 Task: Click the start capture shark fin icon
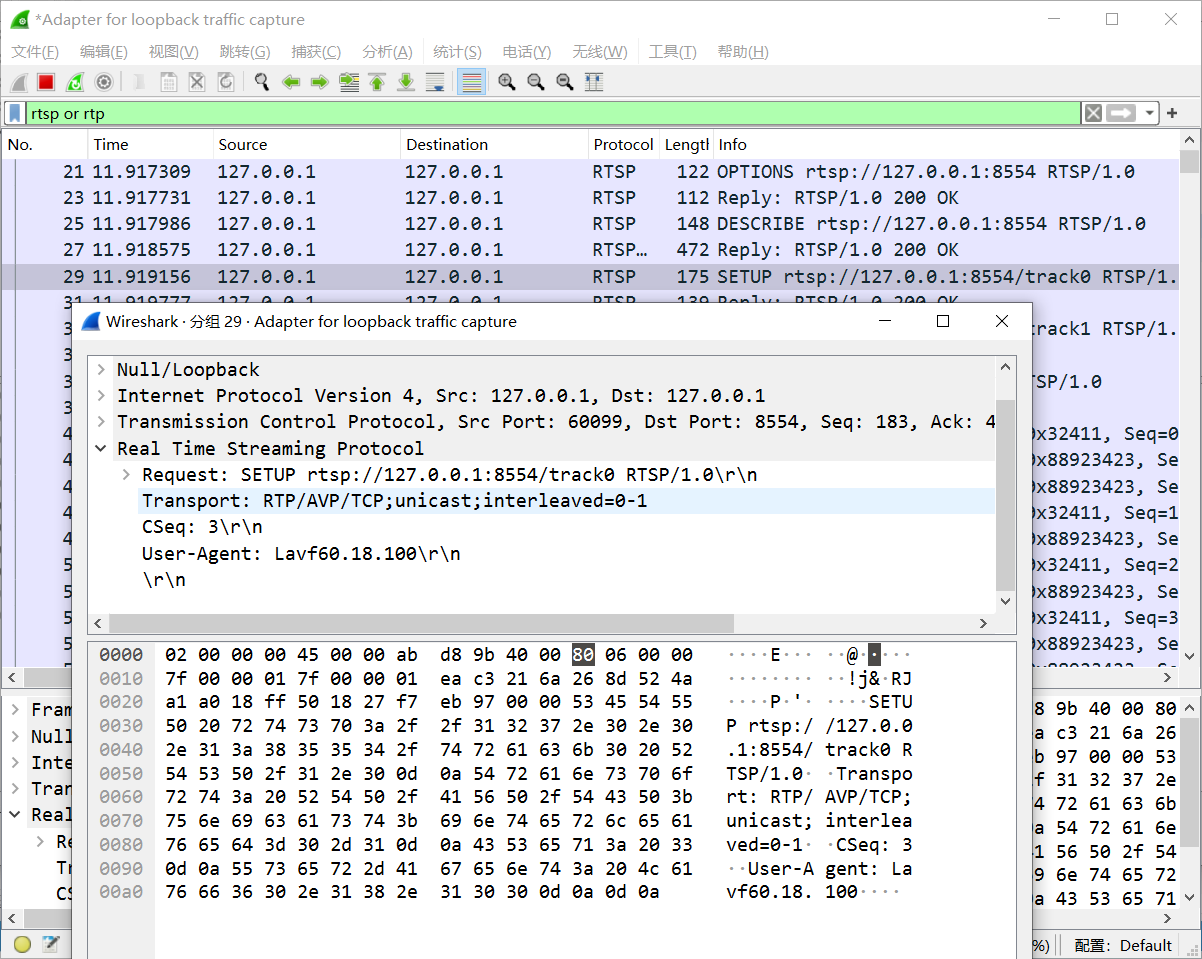(x=18, y=82)
